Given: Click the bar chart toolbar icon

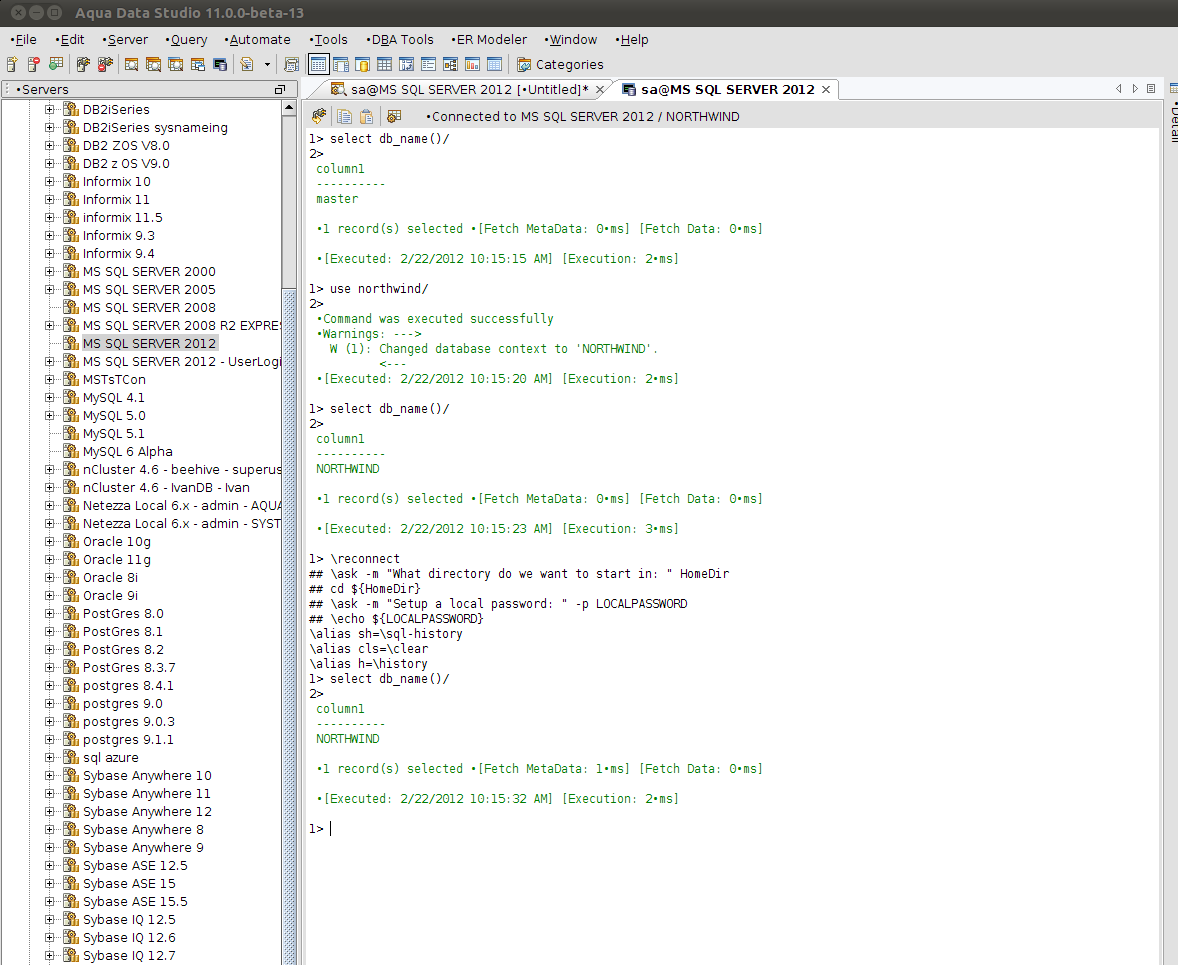Looking at the screenshot, I should (473, 65).
